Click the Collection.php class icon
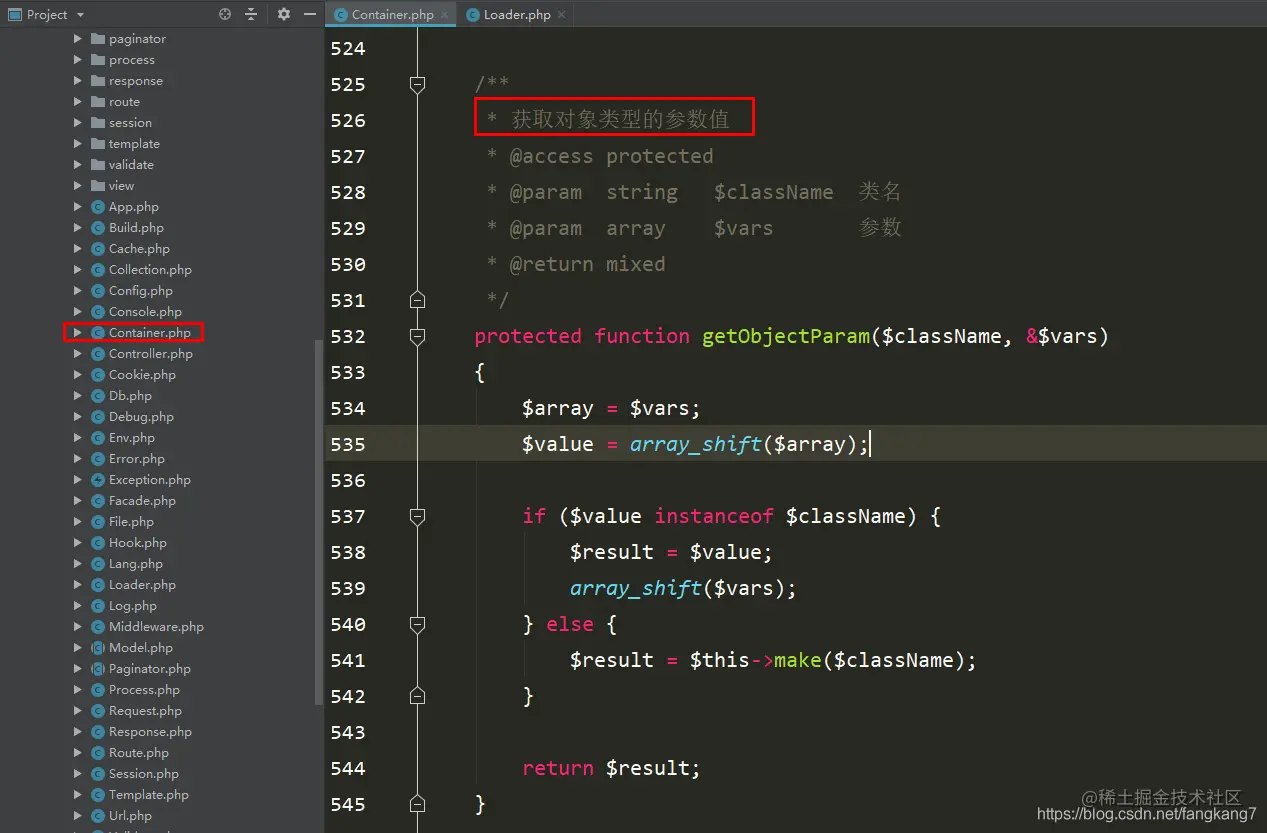1267x833 pixels. click(x=98, y=270)
